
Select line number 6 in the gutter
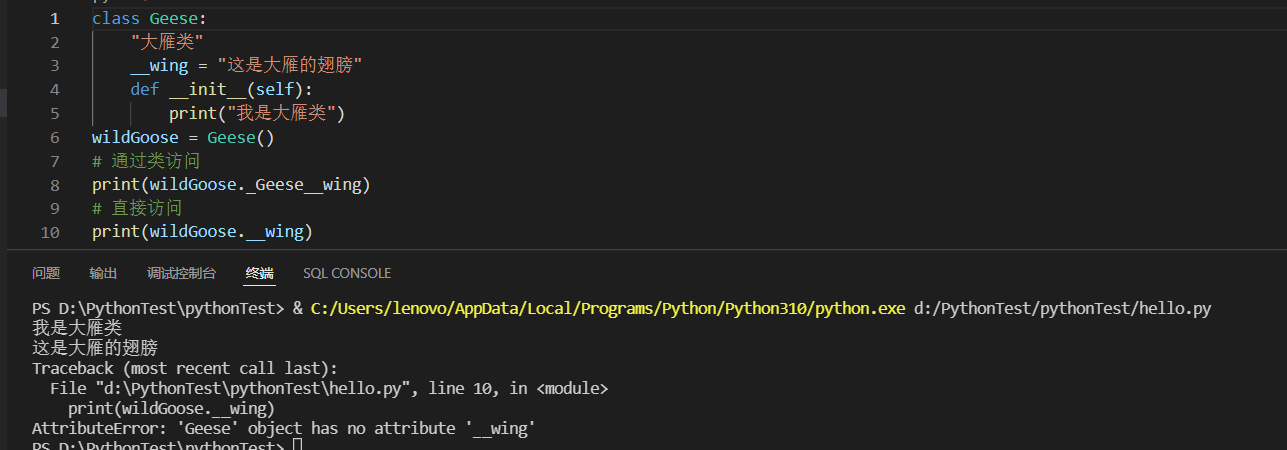[54, 137]
